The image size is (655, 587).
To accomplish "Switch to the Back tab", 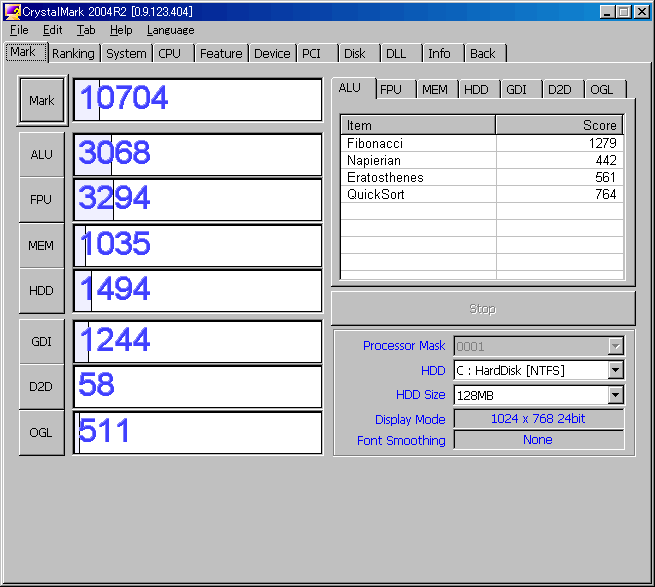I will point(485,53).
